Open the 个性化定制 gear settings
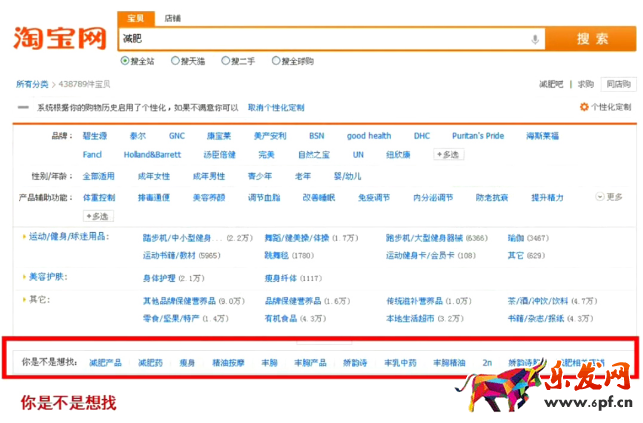 click(x=605, y=107)
